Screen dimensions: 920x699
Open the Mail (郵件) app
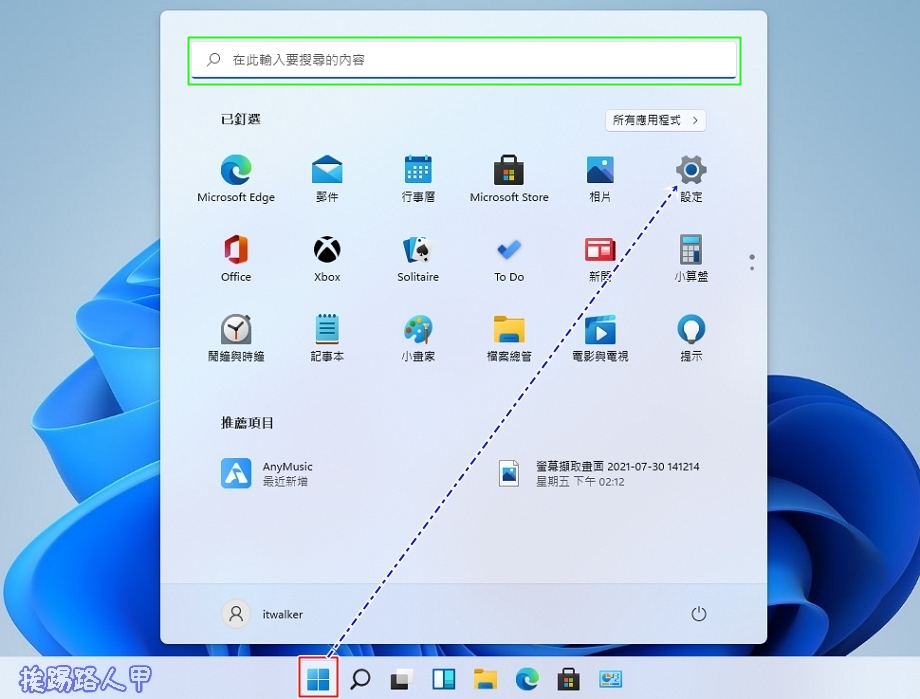point(327,179)
